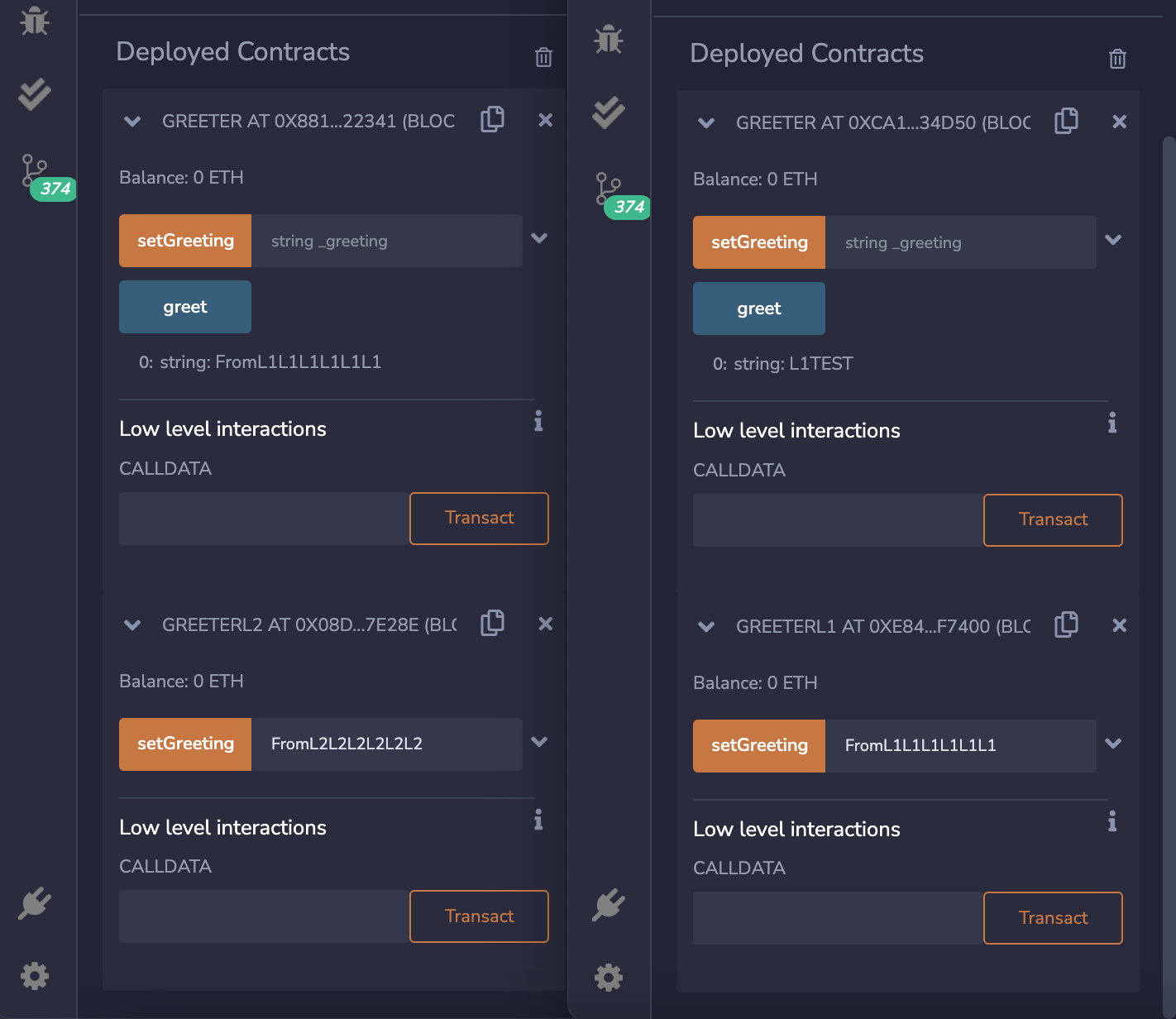Open plugin manager plug icon in right window

pos(609,904)
